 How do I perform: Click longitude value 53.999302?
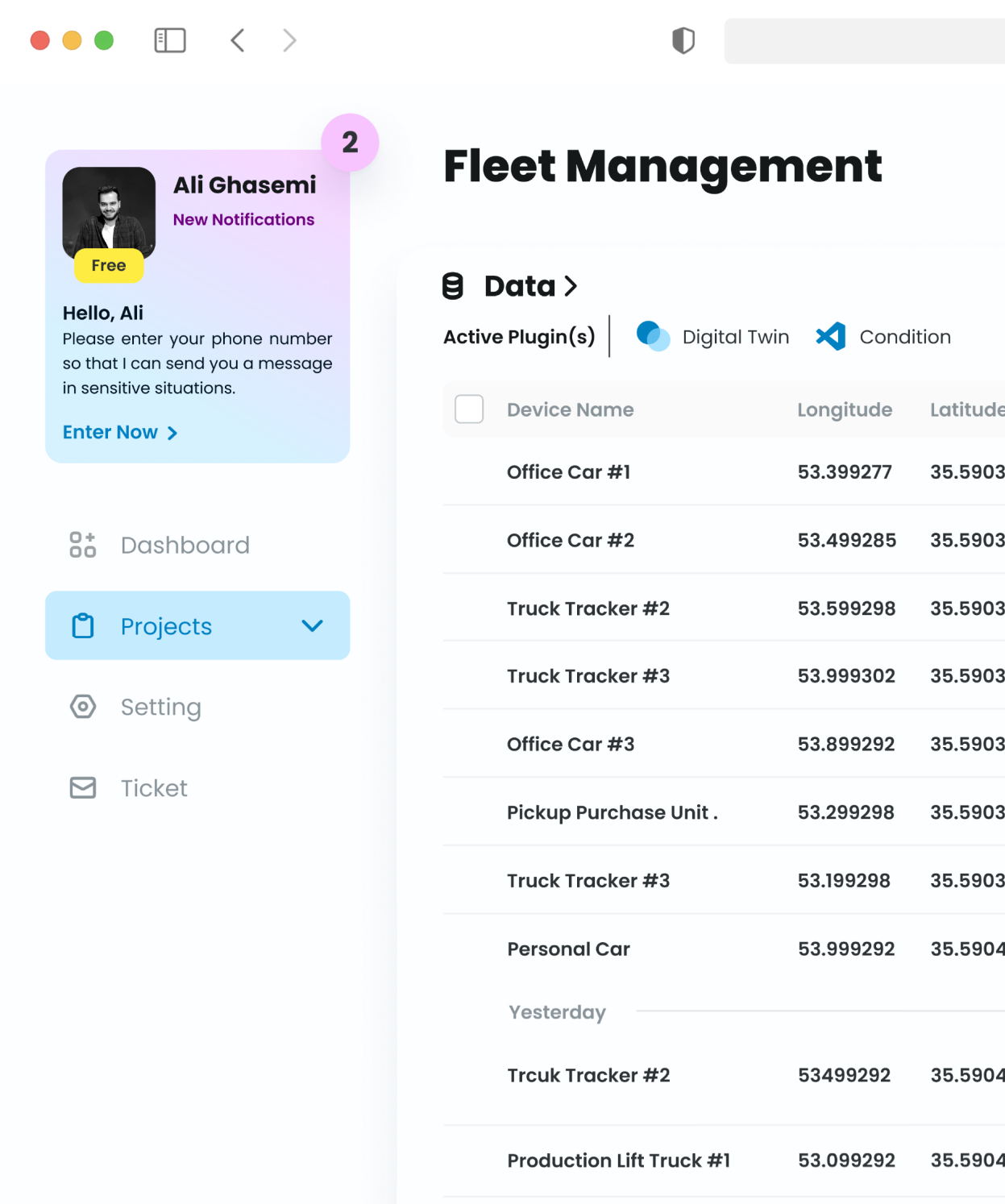pos(846,676)
